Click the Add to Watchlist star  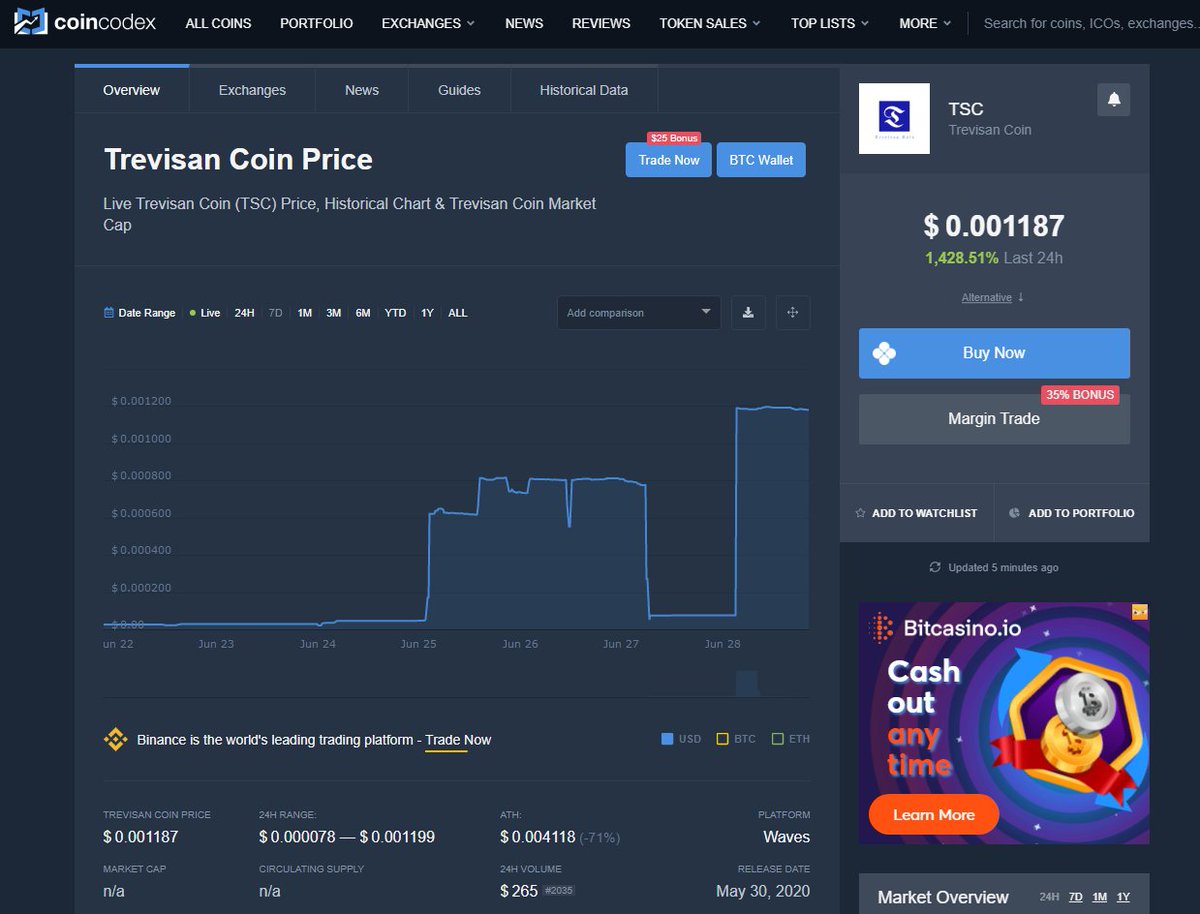coord(861,513)
